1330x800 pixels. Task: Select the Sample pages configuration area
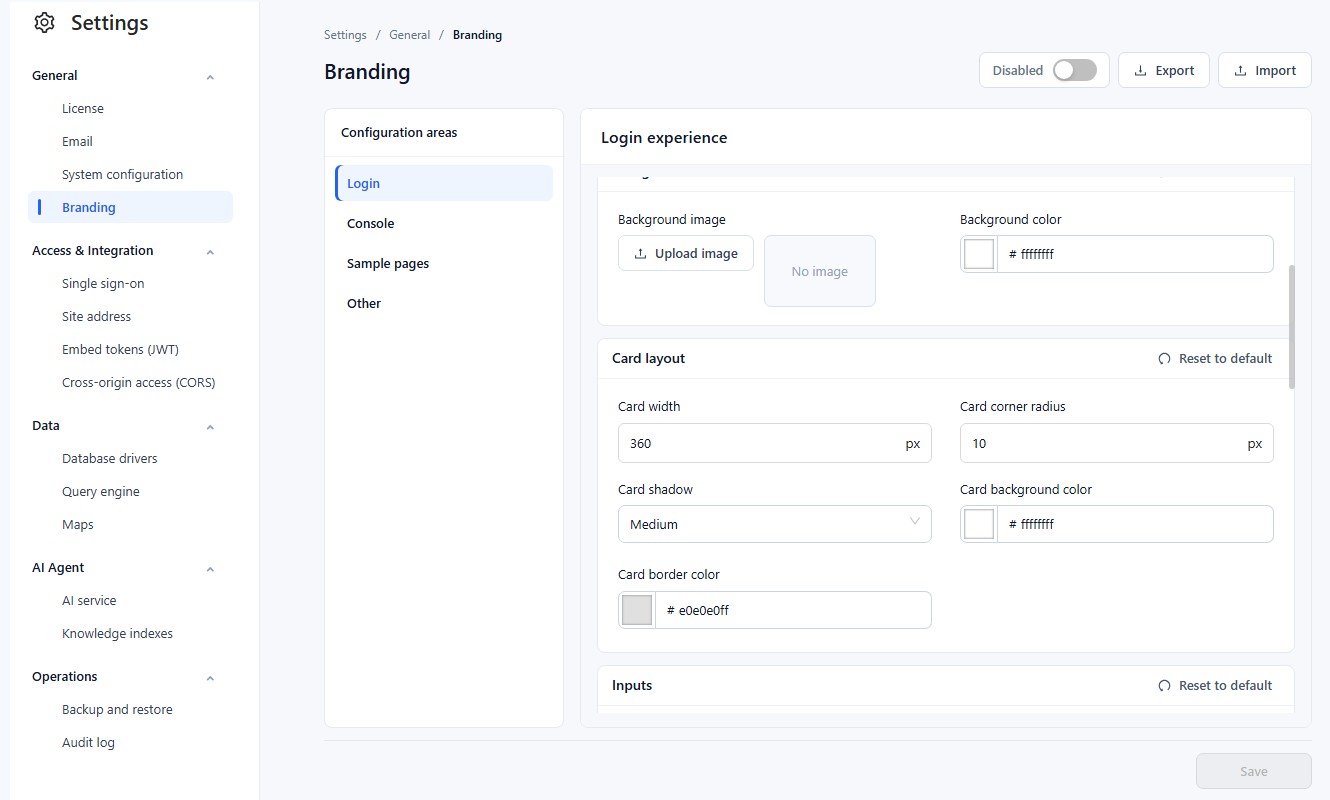point(444,263)
